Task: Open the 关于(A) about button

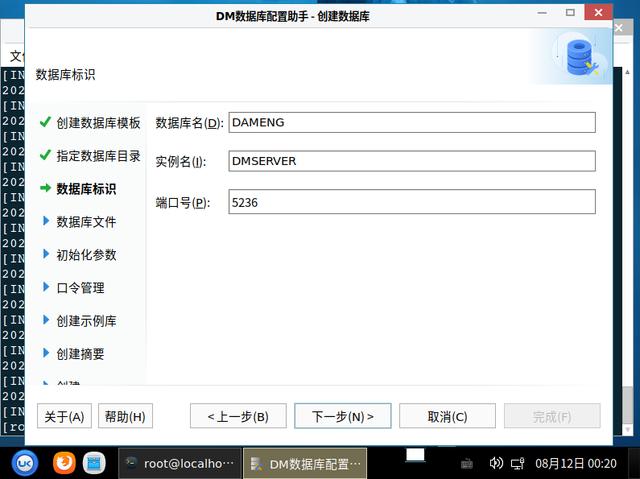Action: [64, 416]
